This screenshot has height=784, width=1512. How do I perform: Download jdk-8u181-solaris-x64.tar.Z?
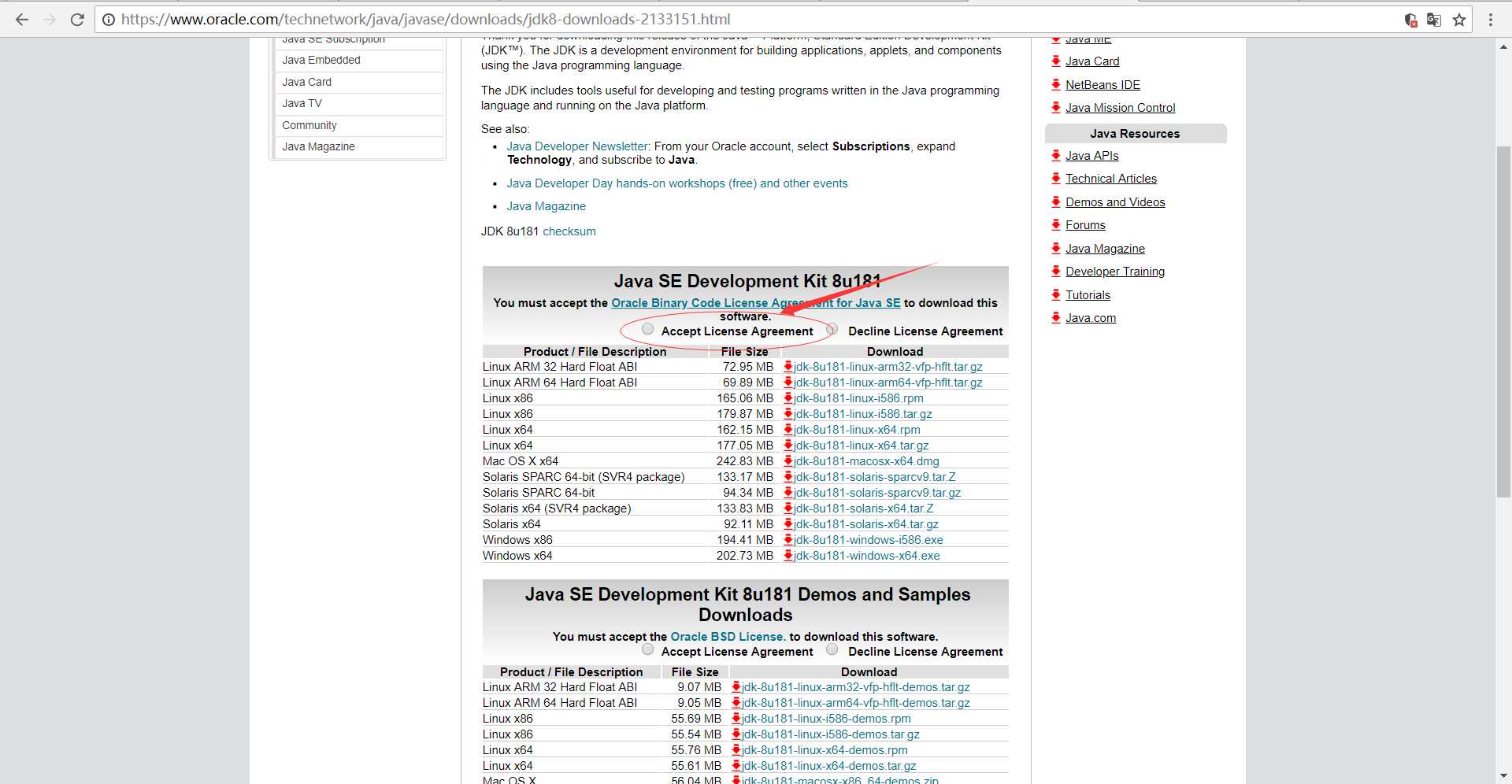pyautogui.click(x=863, y=508)
